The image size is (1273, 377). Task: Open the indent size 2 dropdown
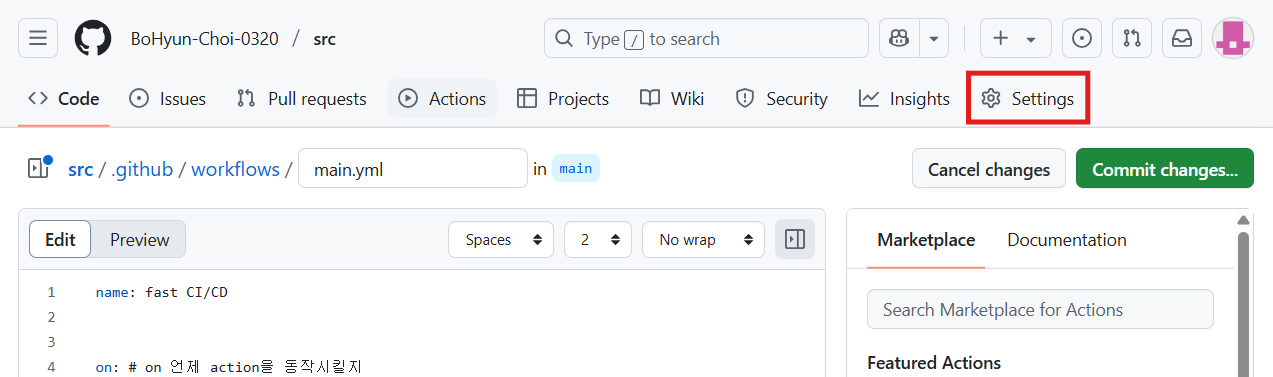point(598,240)
